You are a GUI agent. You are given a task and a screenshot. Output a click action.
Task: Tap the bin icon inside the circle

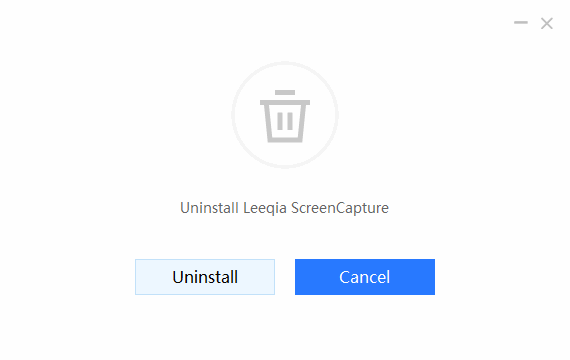click(x=285, y=116)
